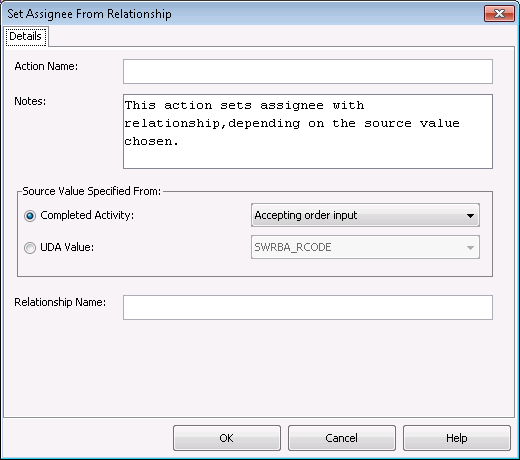The image size is (520, 460).
Task: Click the 'Action Name:' label
Action: pyautogui.click(x=46, y=66)
